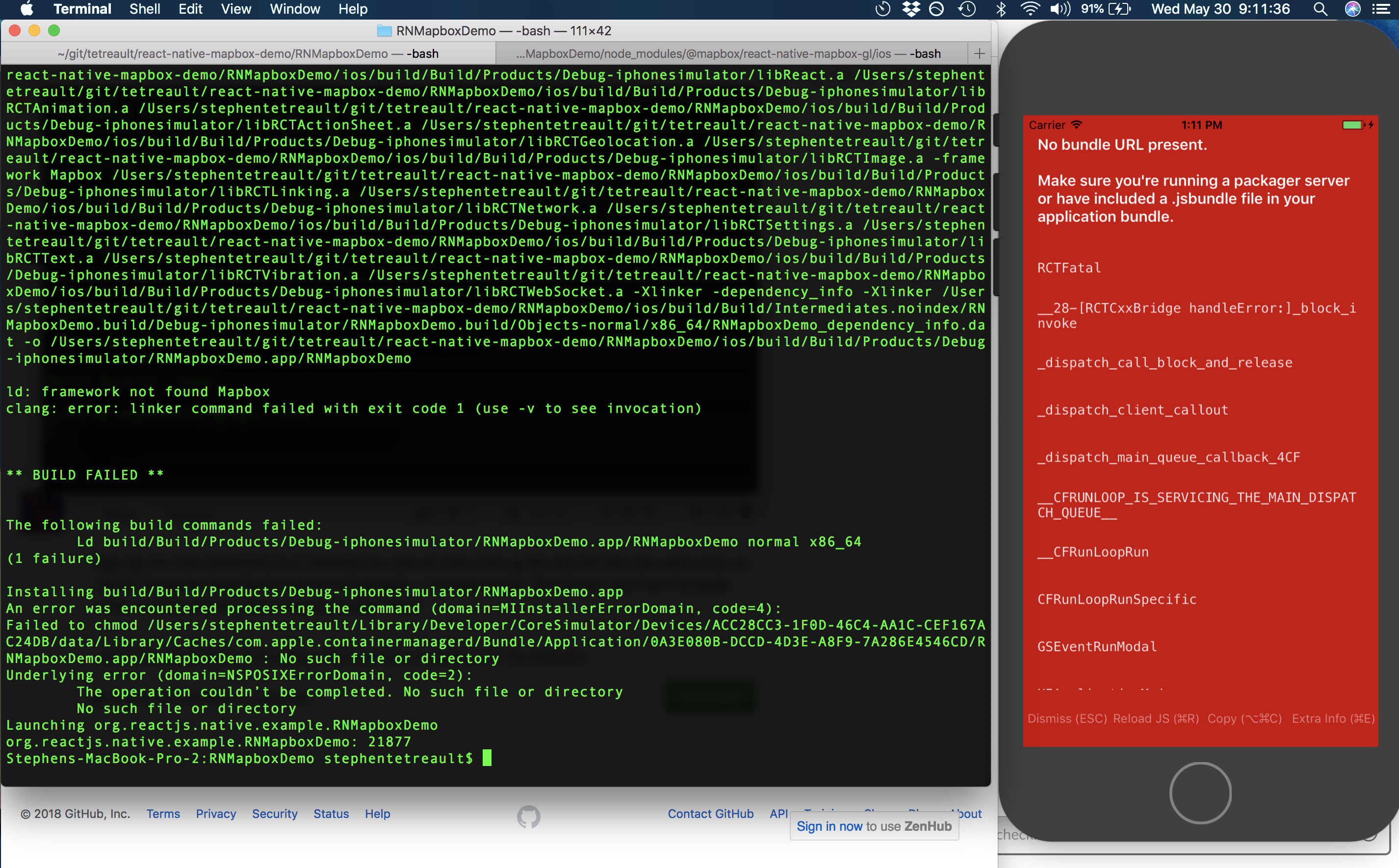Open the Help menu
The height and width of the screenshot is (868, 1399).
353,9
